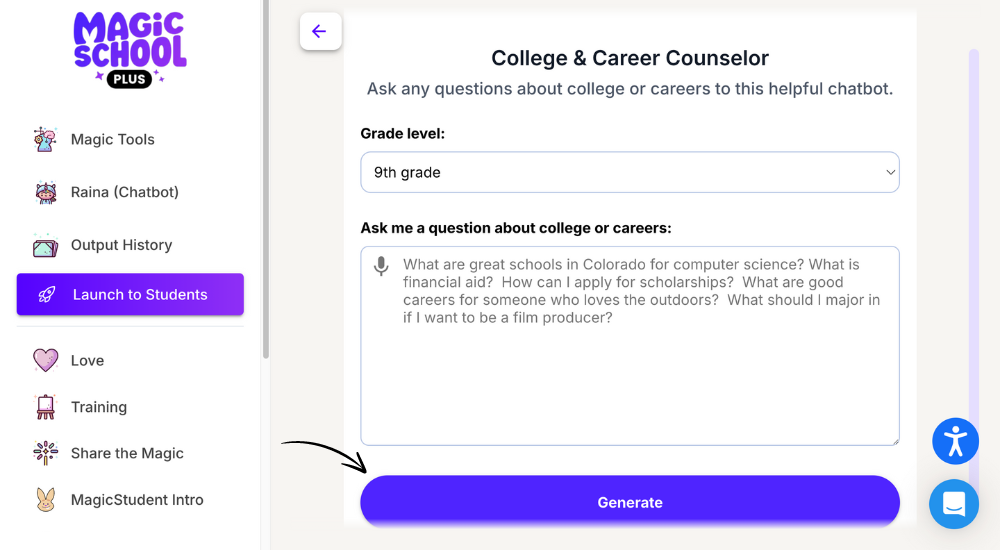The width and height of the screenshot is (1000, 550).
Task: Click the Share the Magic fireworks icon
Action: [x=45, y=453]
